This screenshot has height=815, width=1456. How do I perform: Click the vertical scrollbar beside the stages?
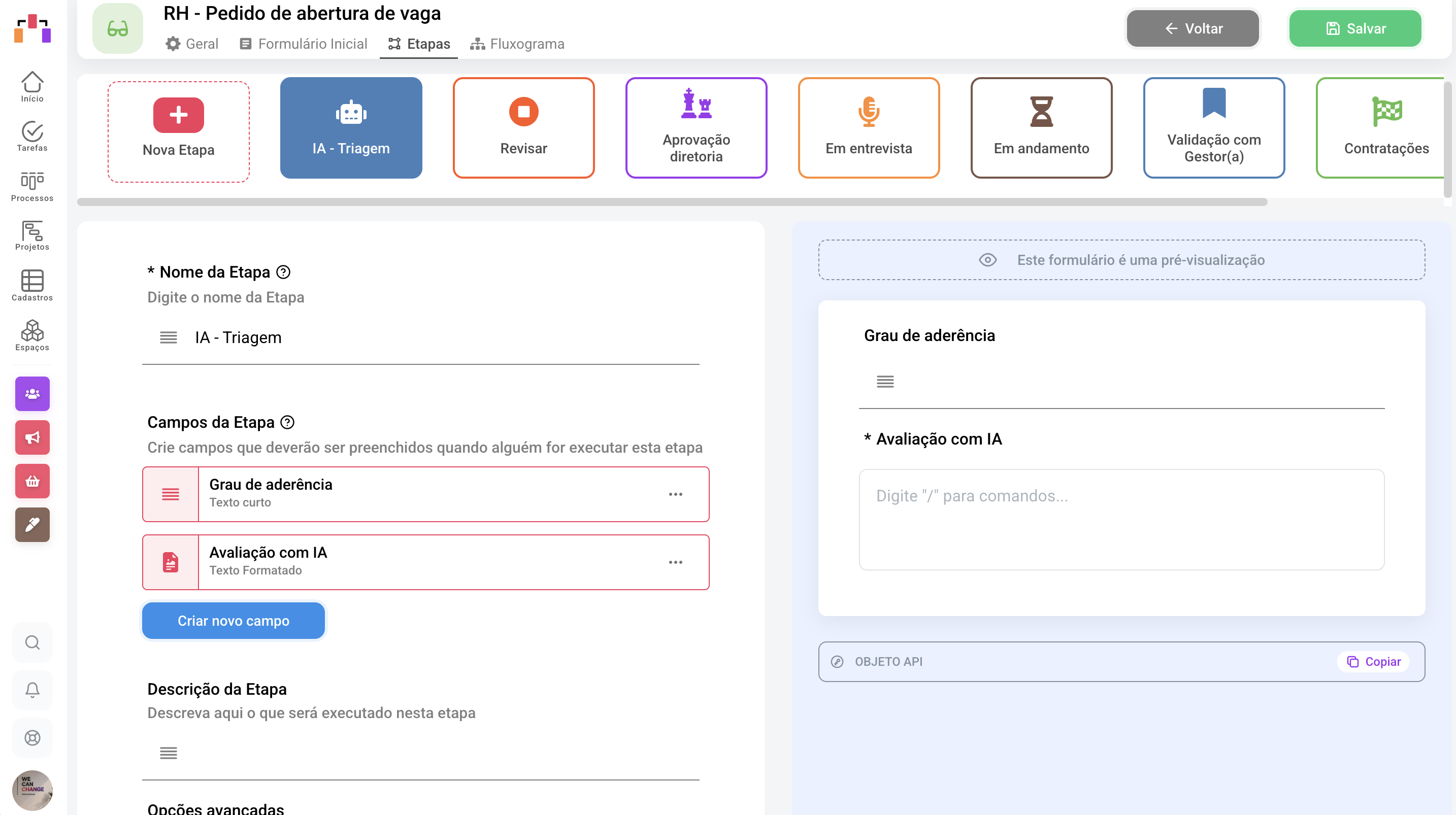pyautogui.click(x=1447, y=140)
